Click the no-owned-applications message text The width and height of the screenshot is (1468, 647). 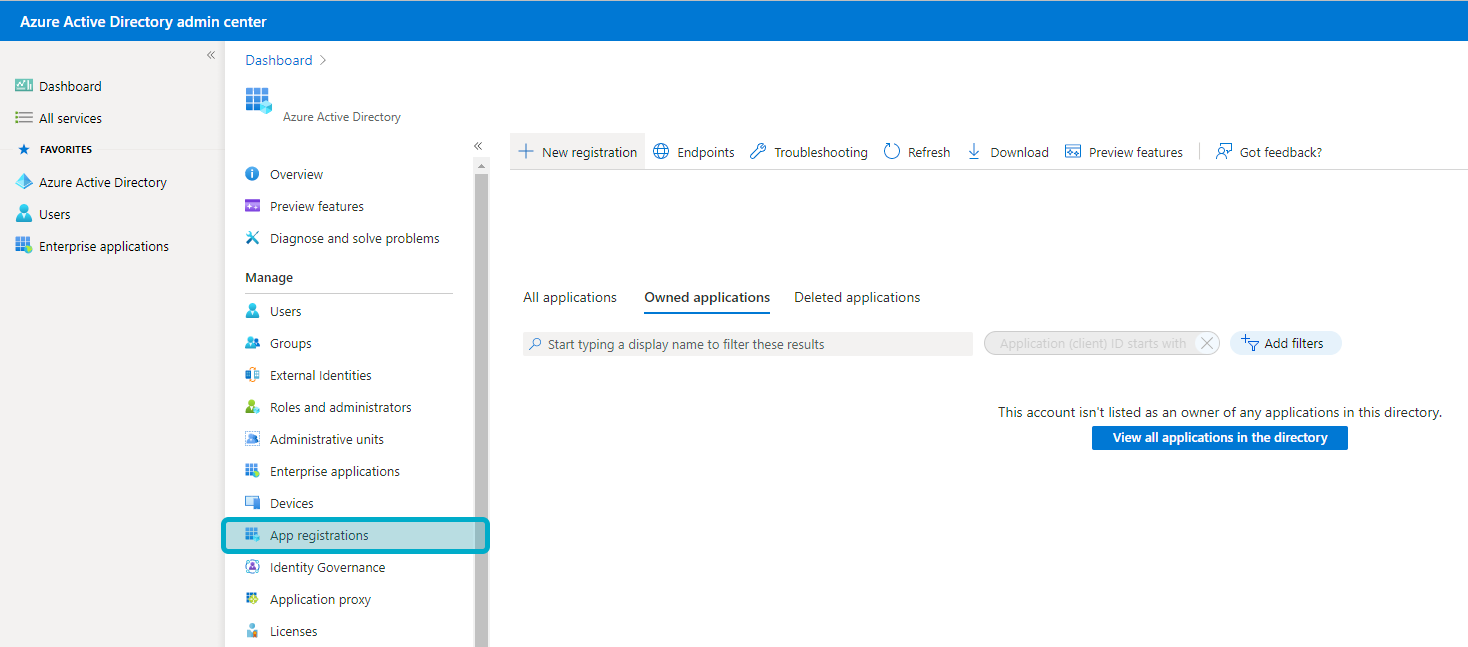[x=1220, y=412]
